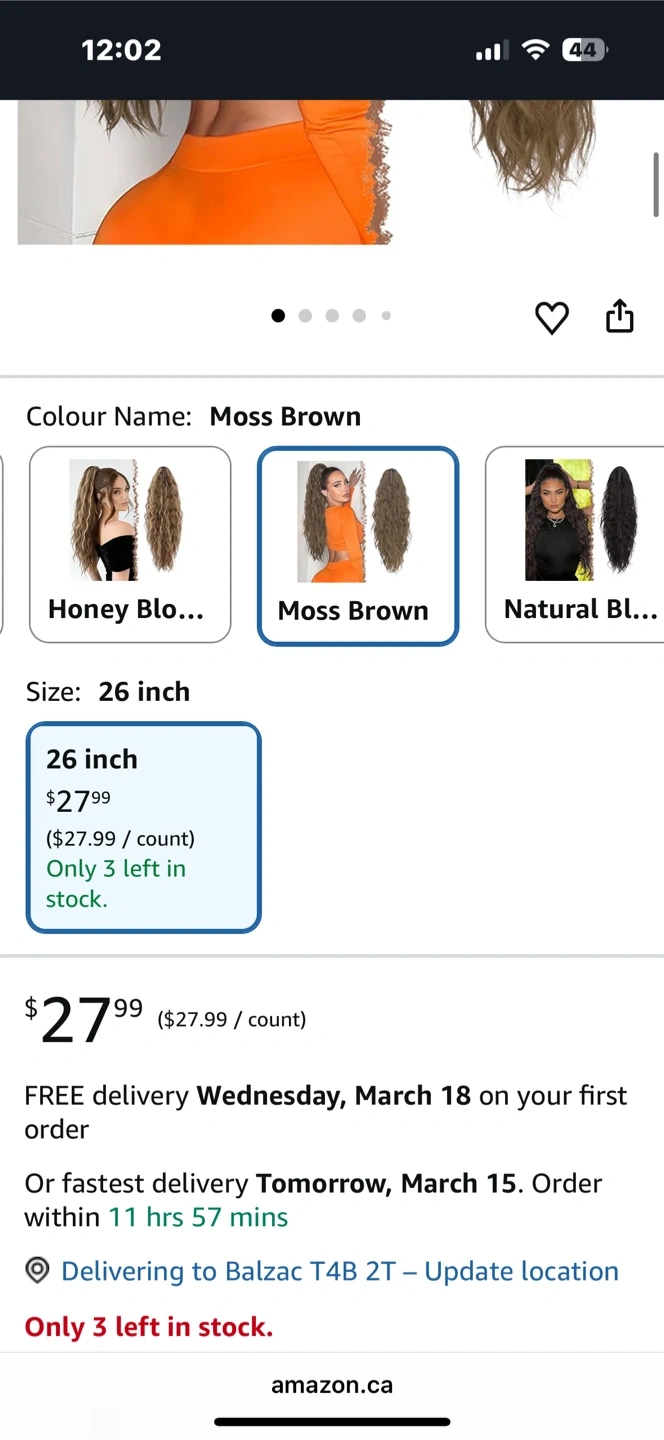Select the Moss Brown colour option
The width and height of the screenshot is (664, 1440).
pos(358,546)
